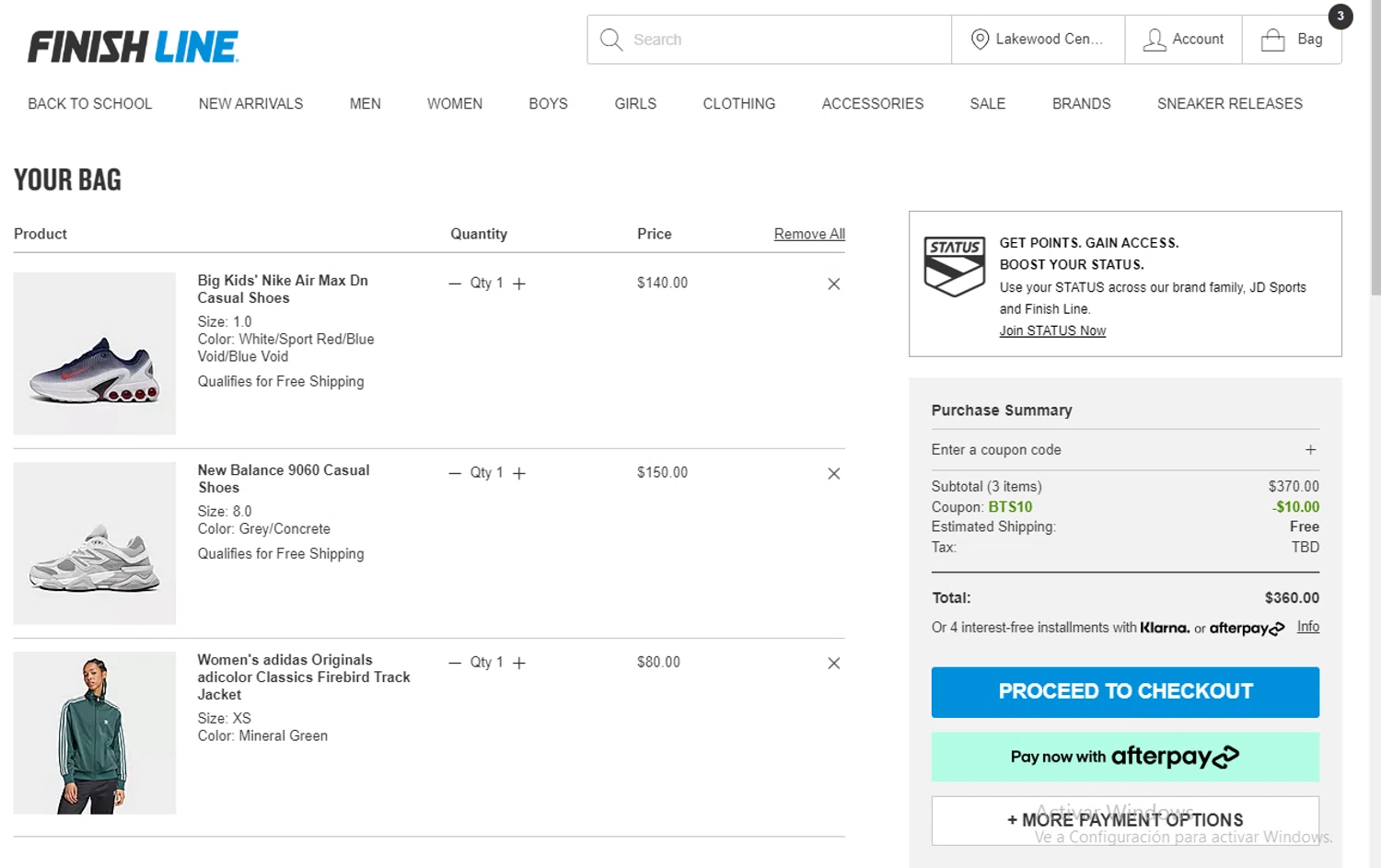Expand Enter a coupon code
The width and height of the screenshot is (1381, 868).
[1125, 450]
